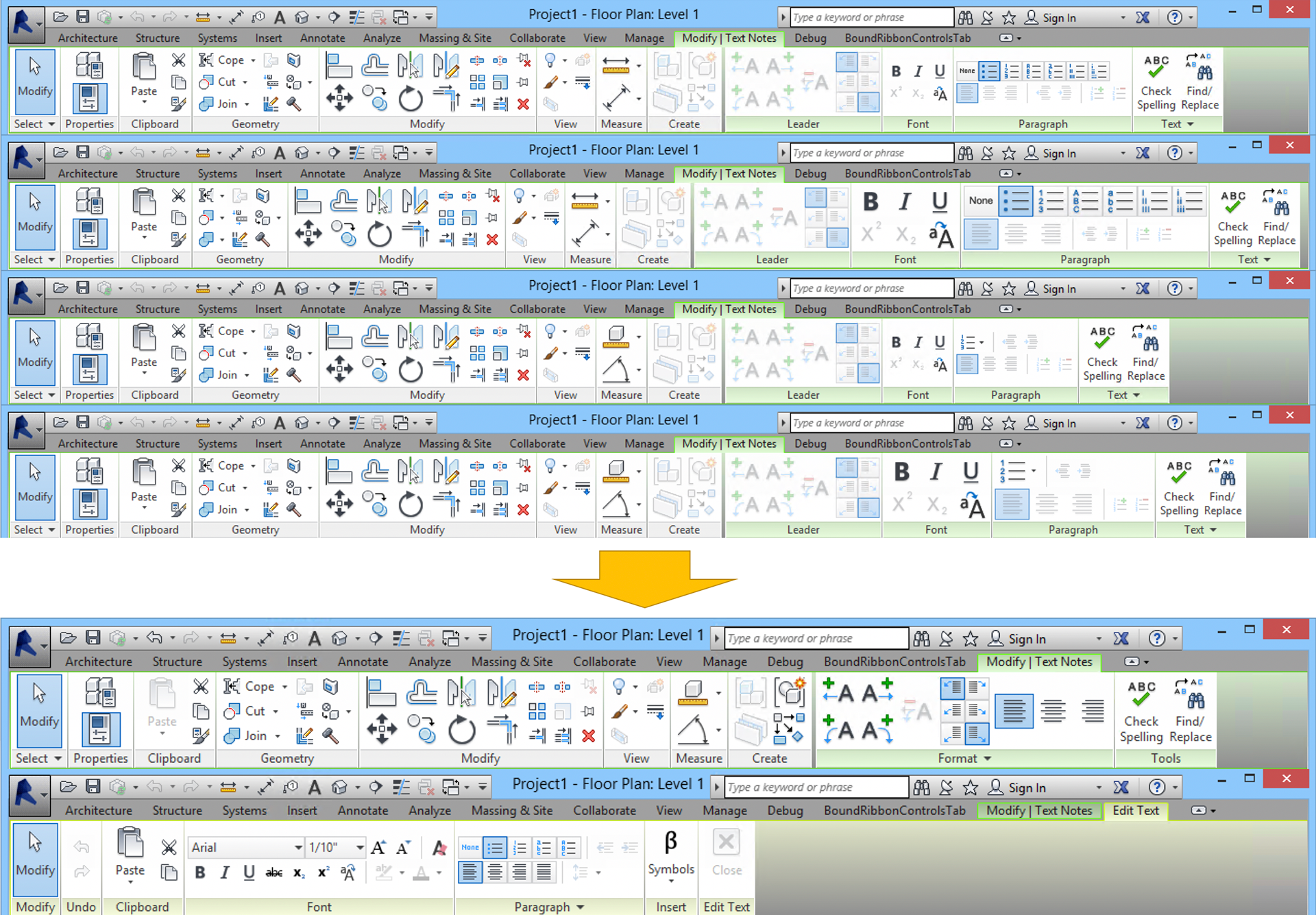Click the undo arrow in the Undo panel
This screenshot has width=1316, height=915.
click(x=82, y=848)
